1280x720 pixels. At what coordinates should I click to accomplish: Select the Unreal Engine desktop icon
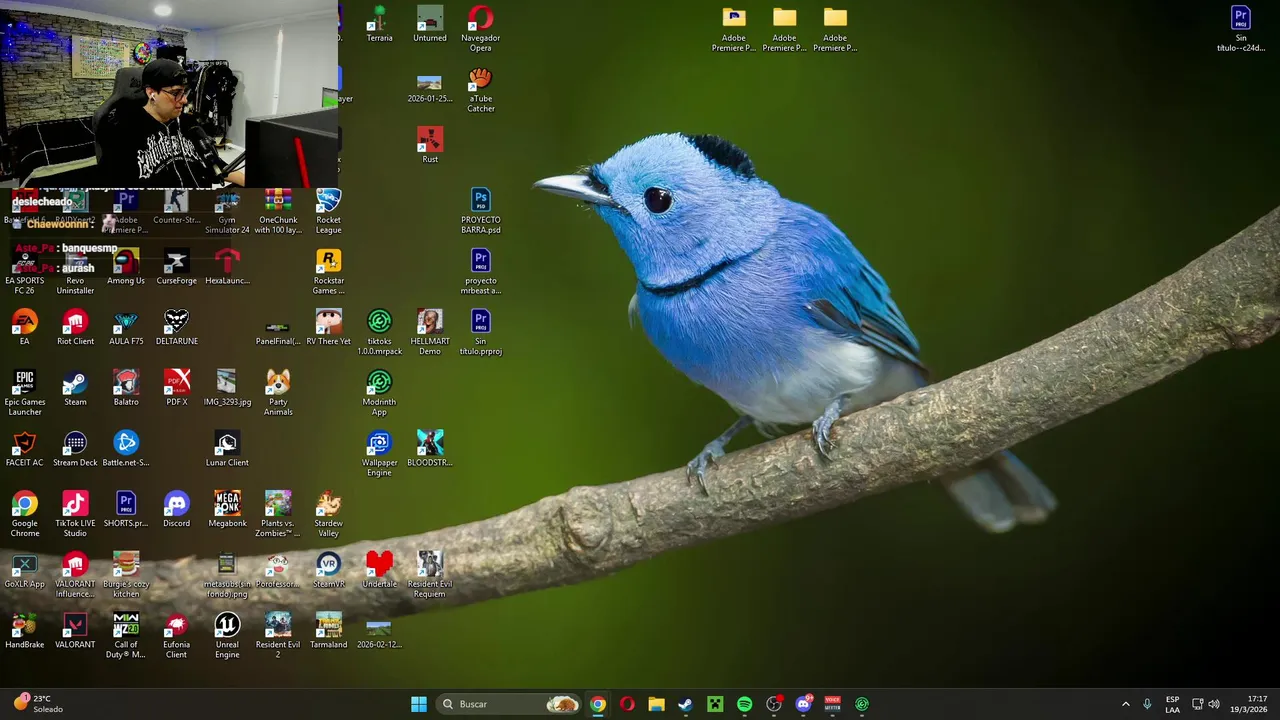click(x=227, y=636)
